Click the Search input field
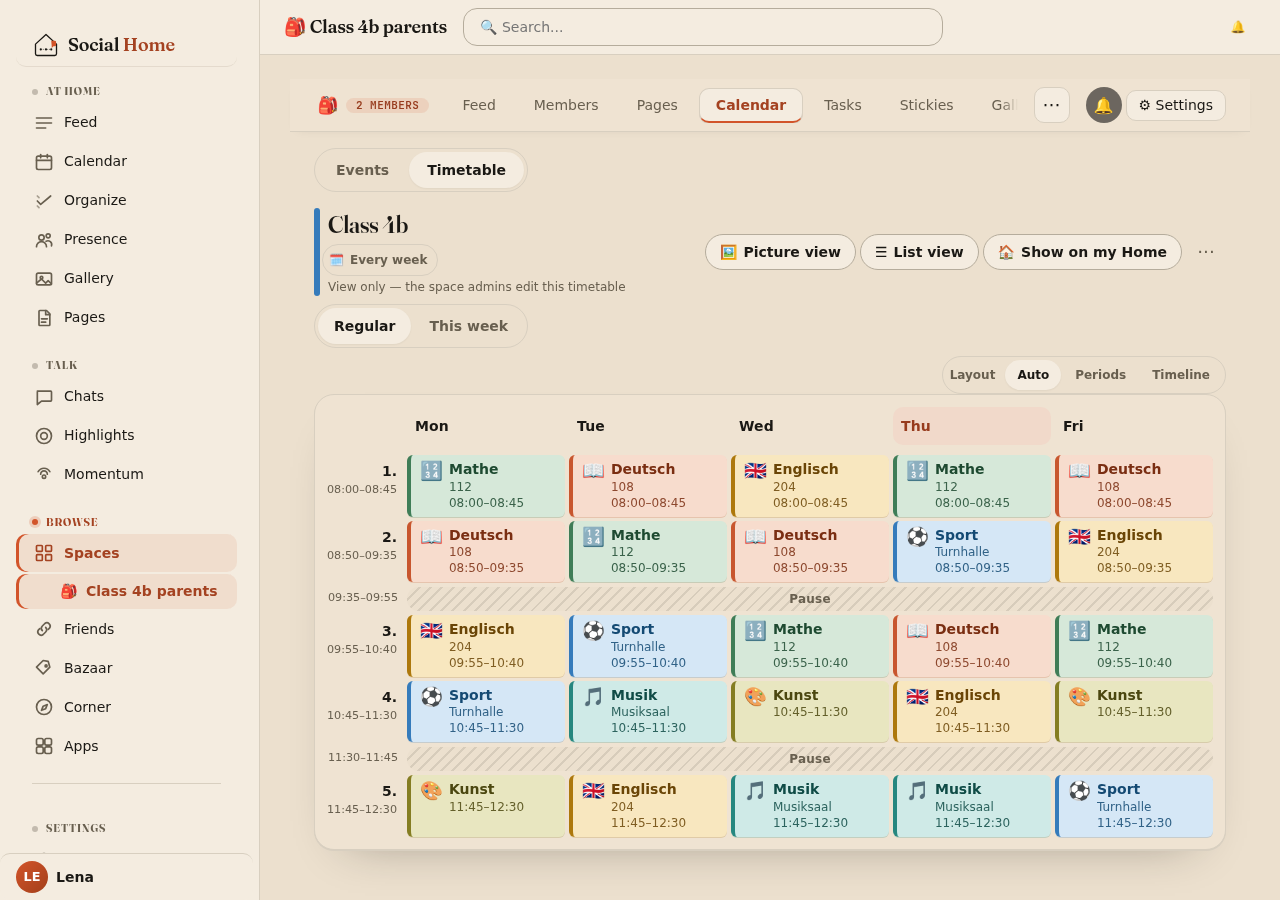The image size is (1280, 900). pyautogui.click(x=703, y=27)
